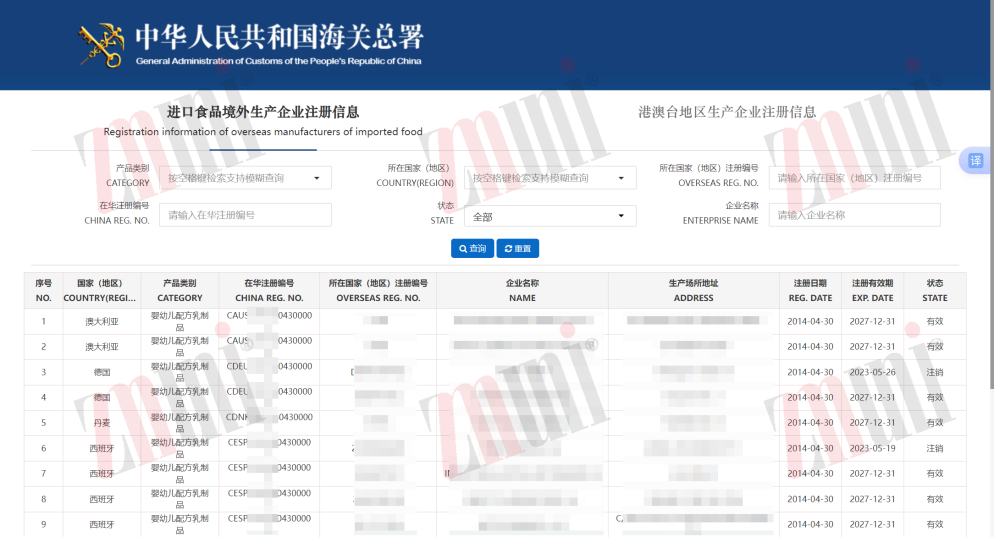Click the 查询 search button
Image resolution: width=994 pixels, height=537 pixels.
click(x=472, y=248)
